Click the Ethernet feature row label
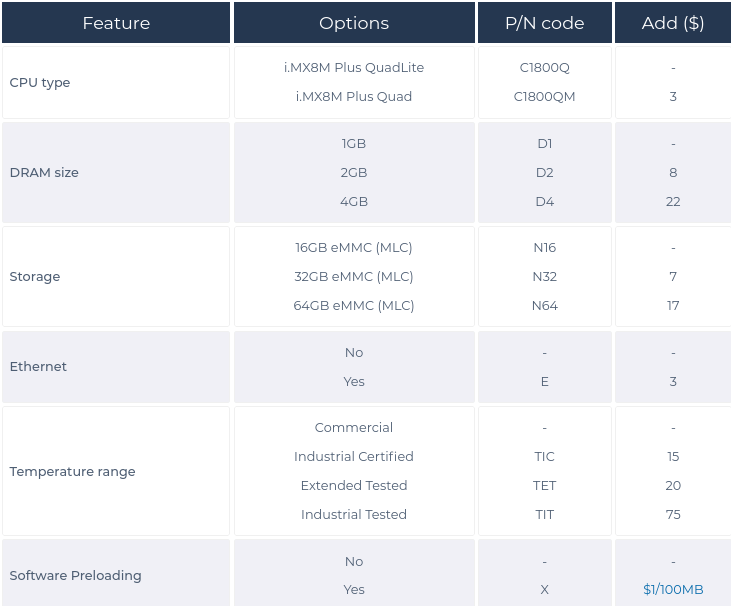 tap(38, 366)
